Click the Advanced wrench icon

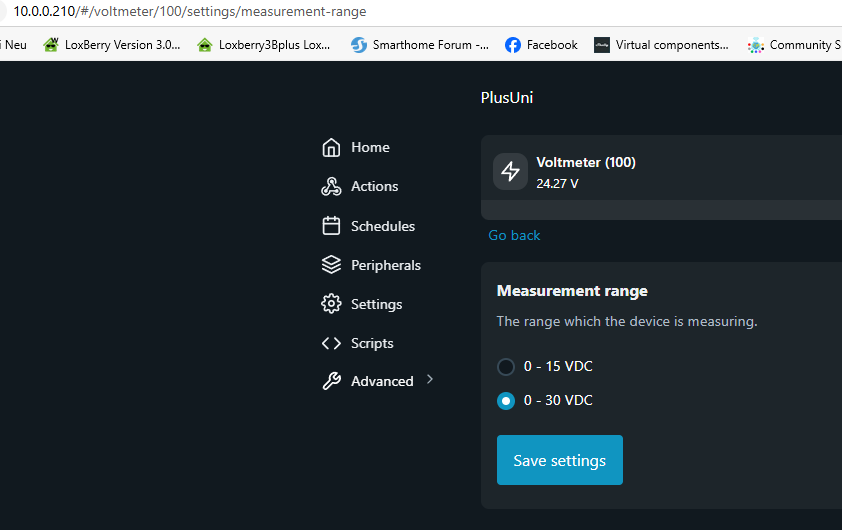pyautogui.click(x=331, y=381)
